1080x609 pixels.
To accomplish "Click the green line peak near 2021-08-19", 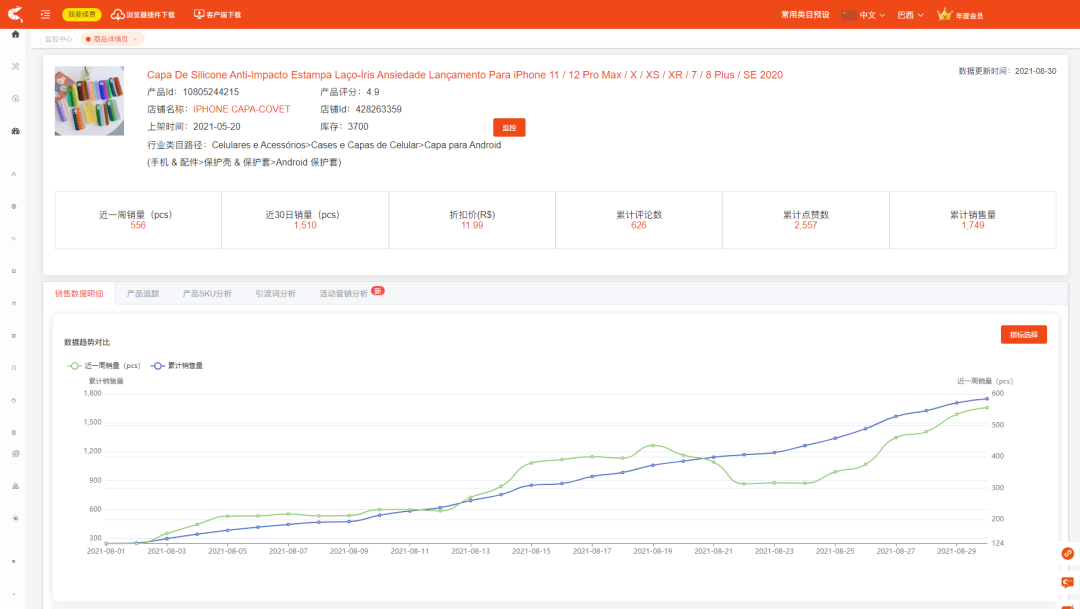I will click(653, 445).
